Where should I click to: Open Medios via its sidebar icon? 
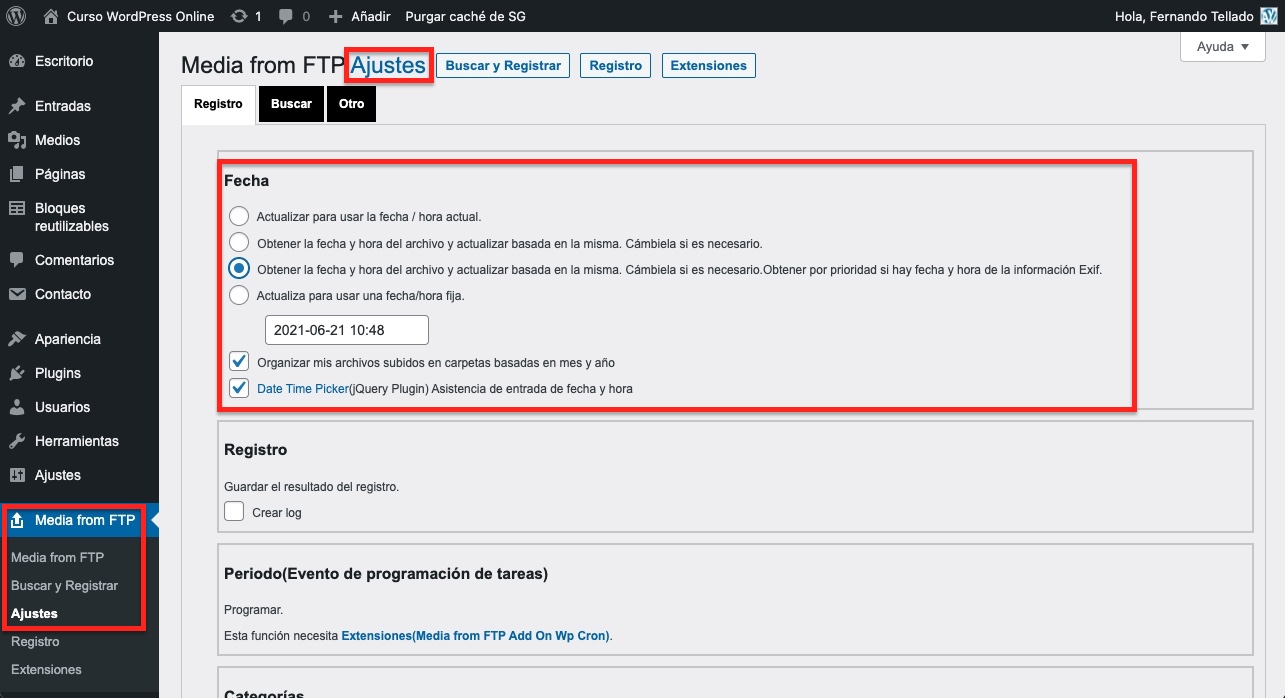point(17,140)
